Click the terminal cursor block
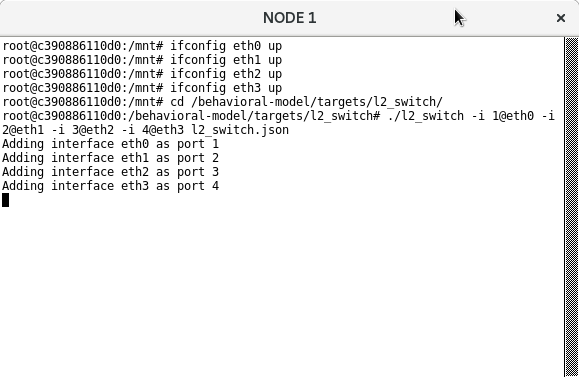The width and height of the screenshot is (579, 377). 6,200
